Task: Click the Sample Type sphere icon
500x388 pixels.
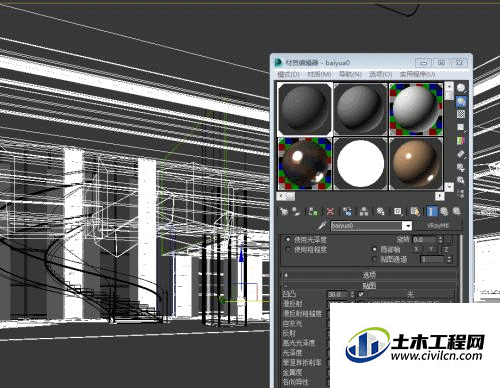Action: click(x=461, y=88)
